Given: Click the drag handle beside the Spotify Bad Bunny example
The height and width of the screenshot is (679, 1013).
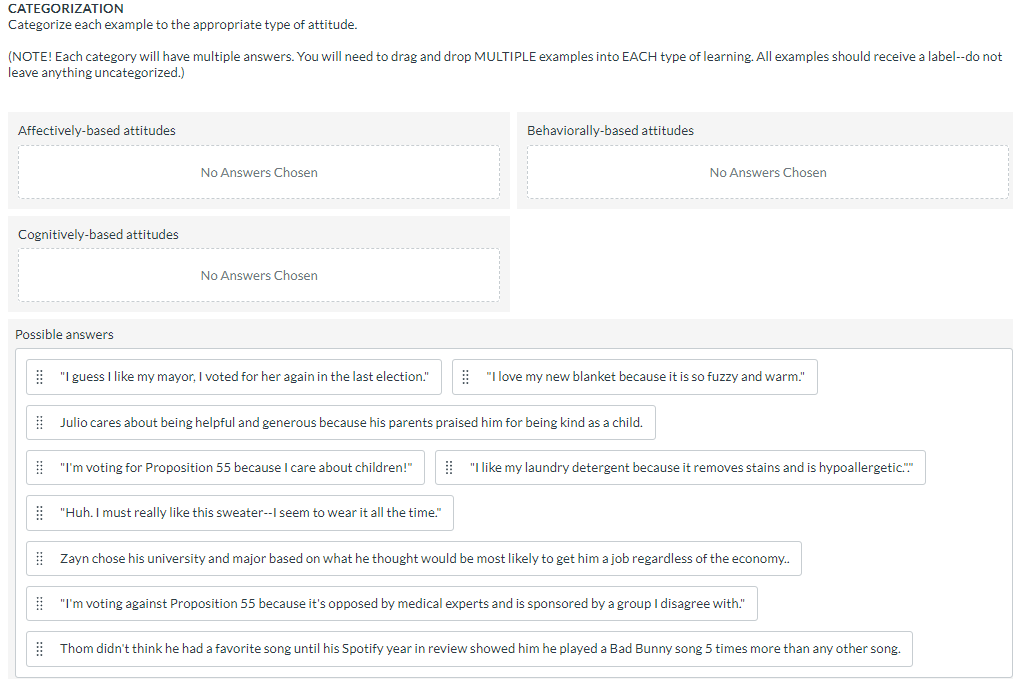Looking at the screenshot, I should [39, 648].
